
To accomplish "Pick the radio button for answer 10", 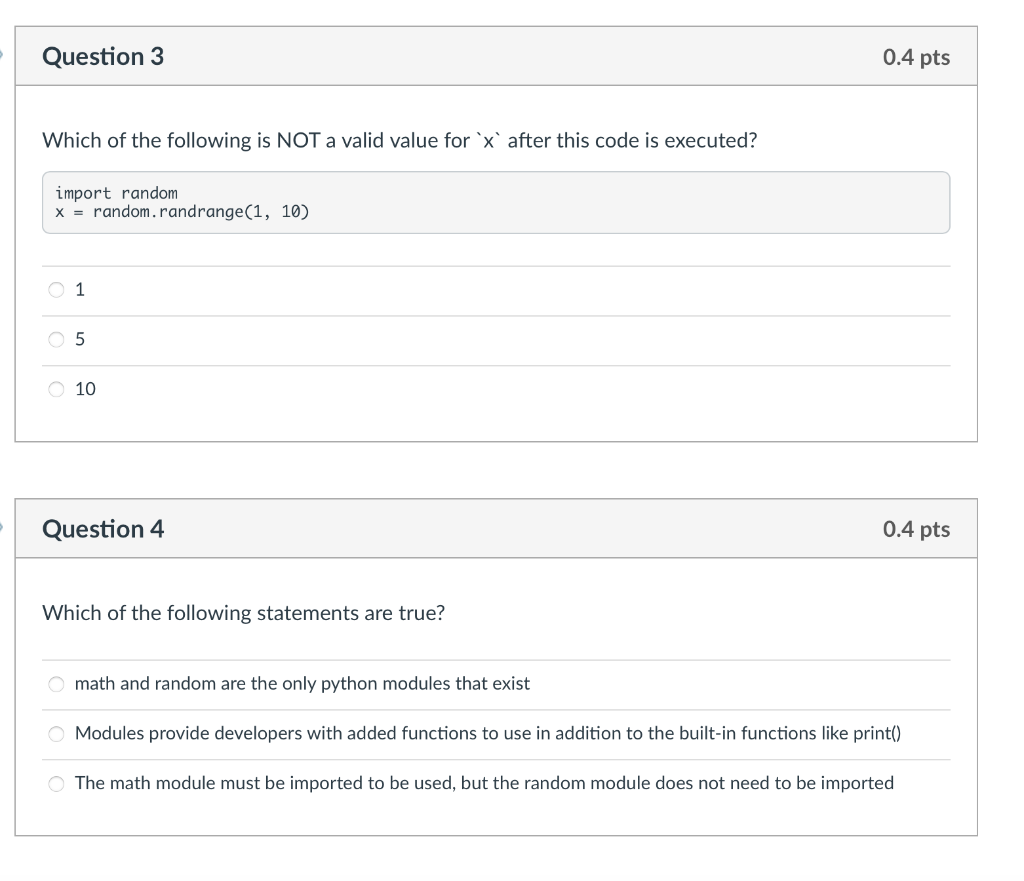I will (55, 389).
